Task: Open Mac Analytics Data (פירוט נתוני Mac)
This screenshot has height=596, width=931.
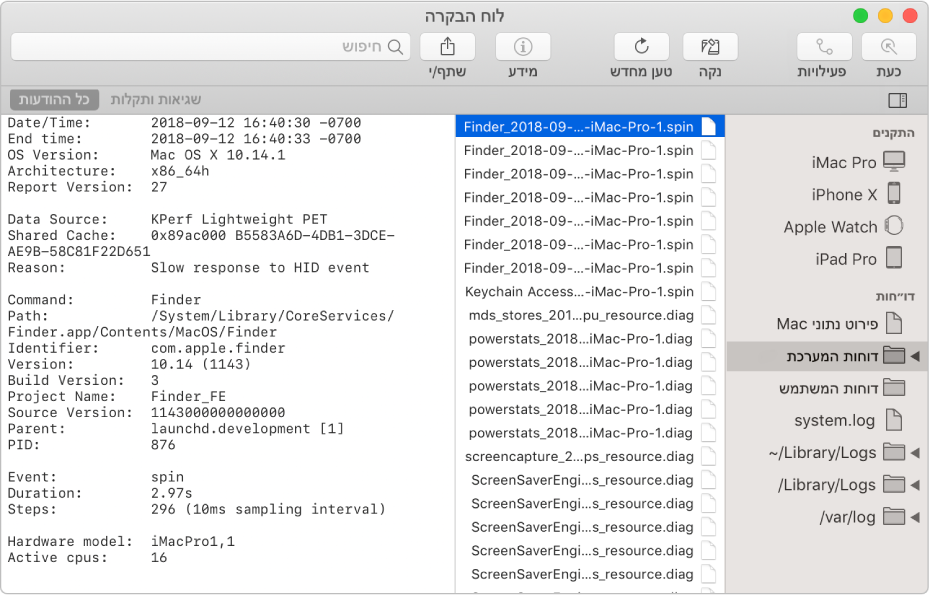Action: pos(828,324)
